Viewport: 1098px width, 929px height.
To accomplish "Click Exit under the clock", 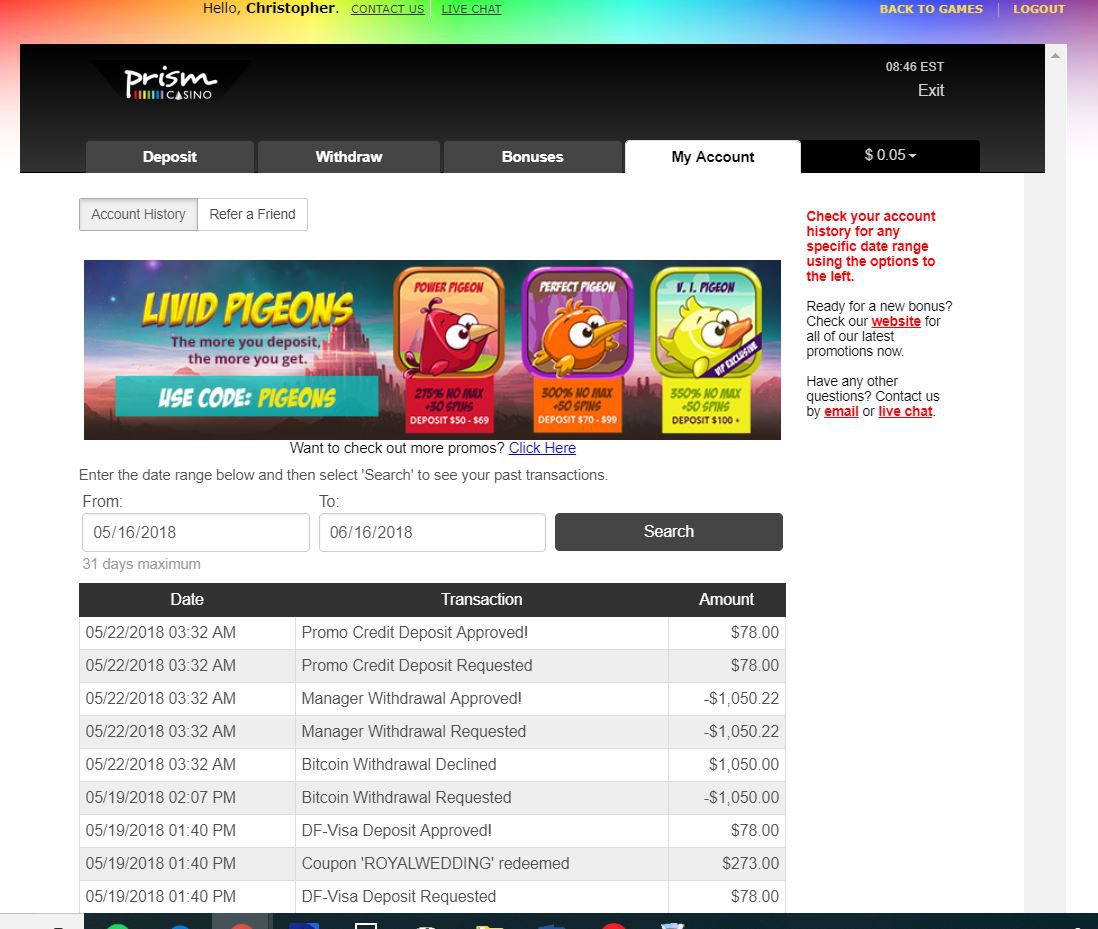I will pos(931,90).
